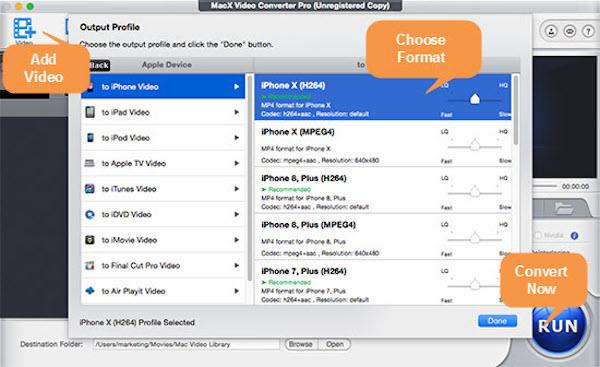Expand the to Apple TV Video arrow
600x367 pixels.
coord(236,163)
